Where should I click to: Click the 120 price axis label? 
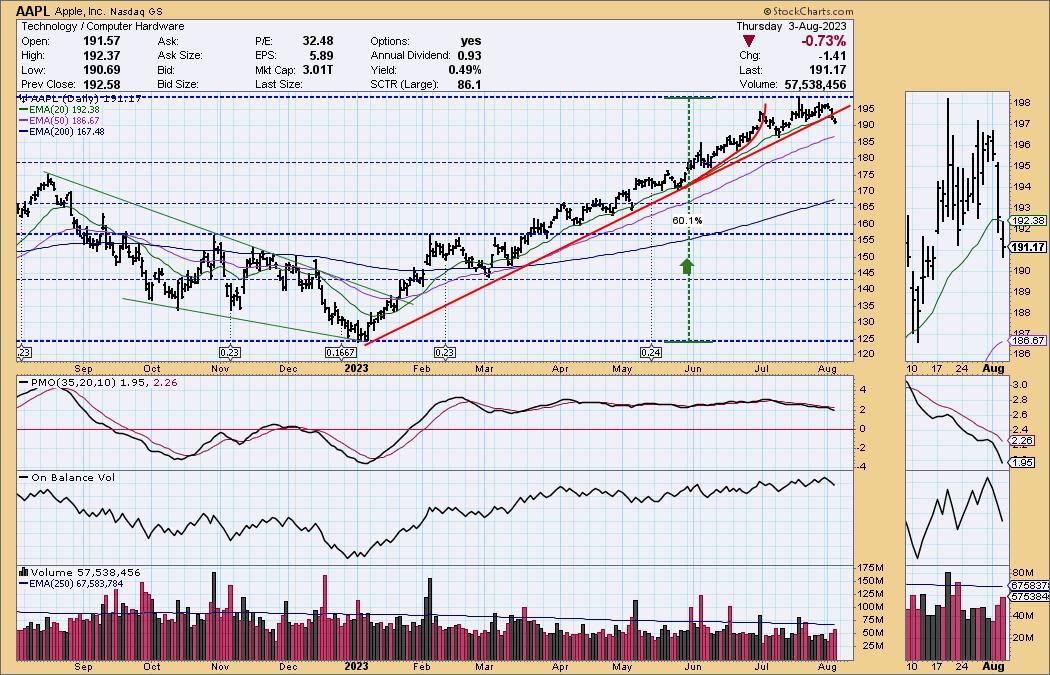pos(867,354)
